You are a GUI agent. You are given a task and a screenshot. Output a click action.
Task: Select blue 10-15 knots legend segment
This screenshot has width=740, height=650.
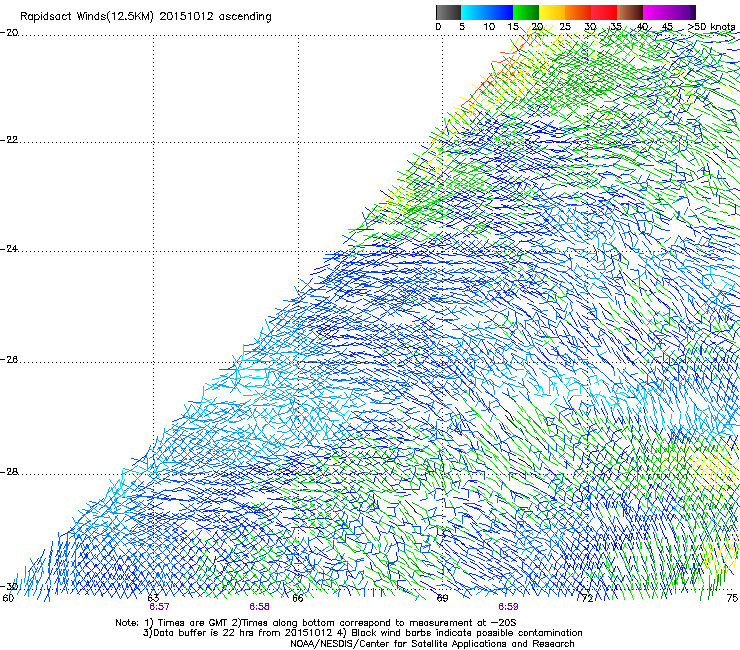pos(500,12)
